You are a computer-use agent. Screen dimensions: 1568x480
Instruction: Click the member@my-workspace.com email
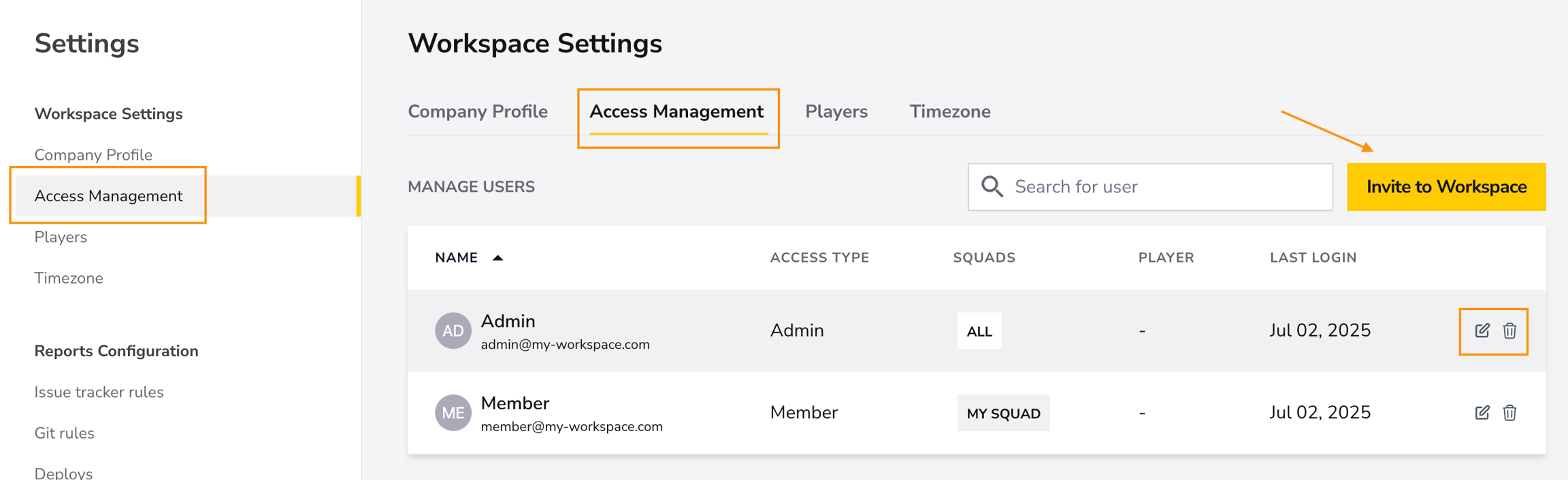(572, 427)
